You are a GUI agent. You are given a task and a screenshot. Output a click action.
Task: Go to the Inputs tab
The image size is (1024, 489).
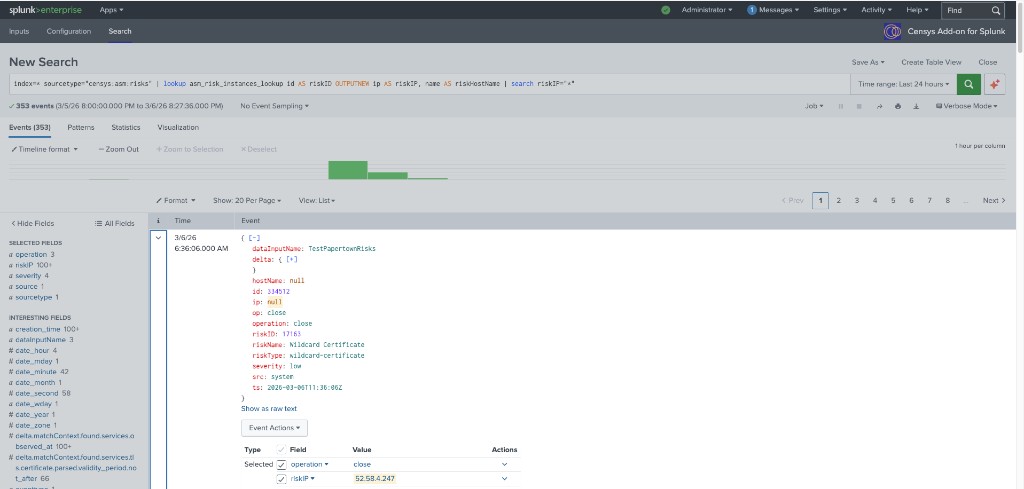click(x=19, y=31)
